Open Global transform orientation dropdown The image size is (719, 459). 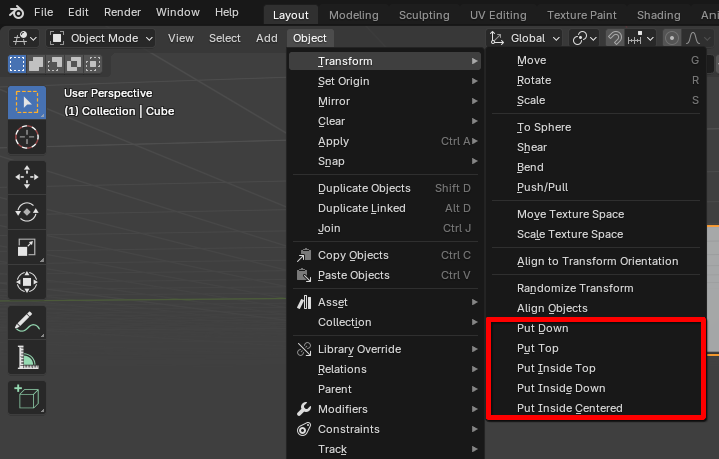point(525,38)
